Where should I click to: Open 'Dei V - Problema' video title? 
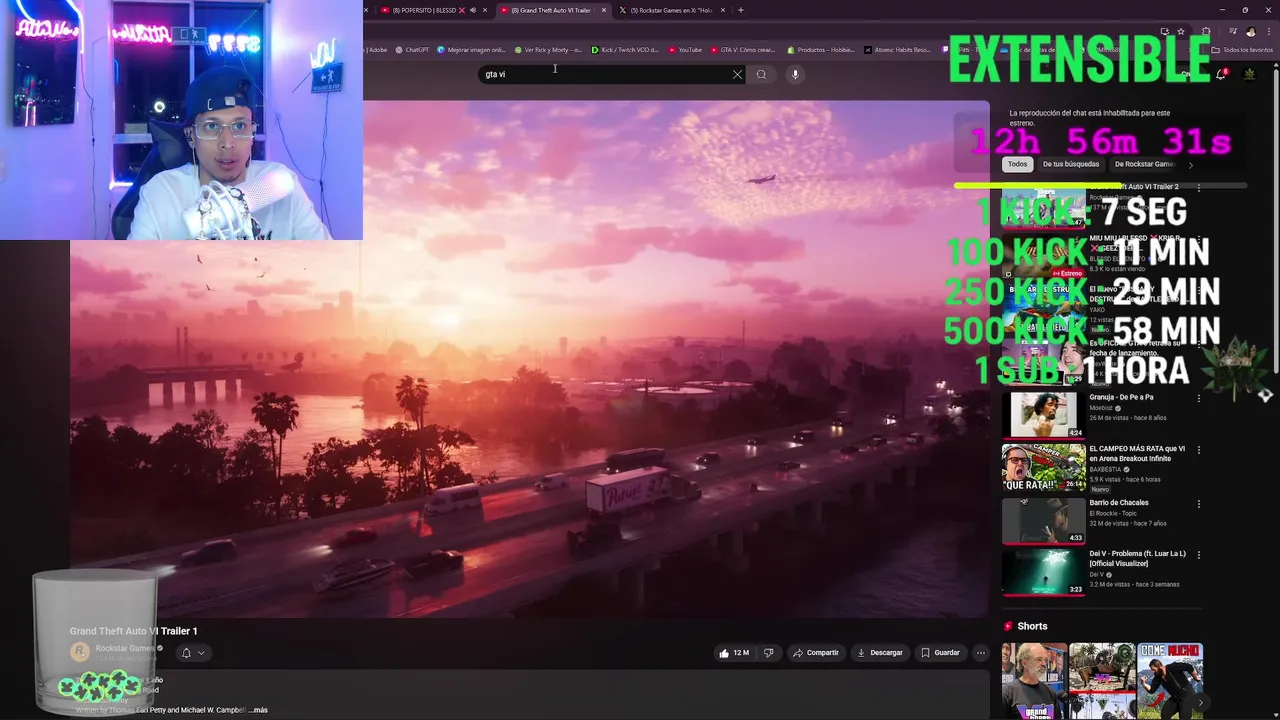click(x=1137, y=558)
